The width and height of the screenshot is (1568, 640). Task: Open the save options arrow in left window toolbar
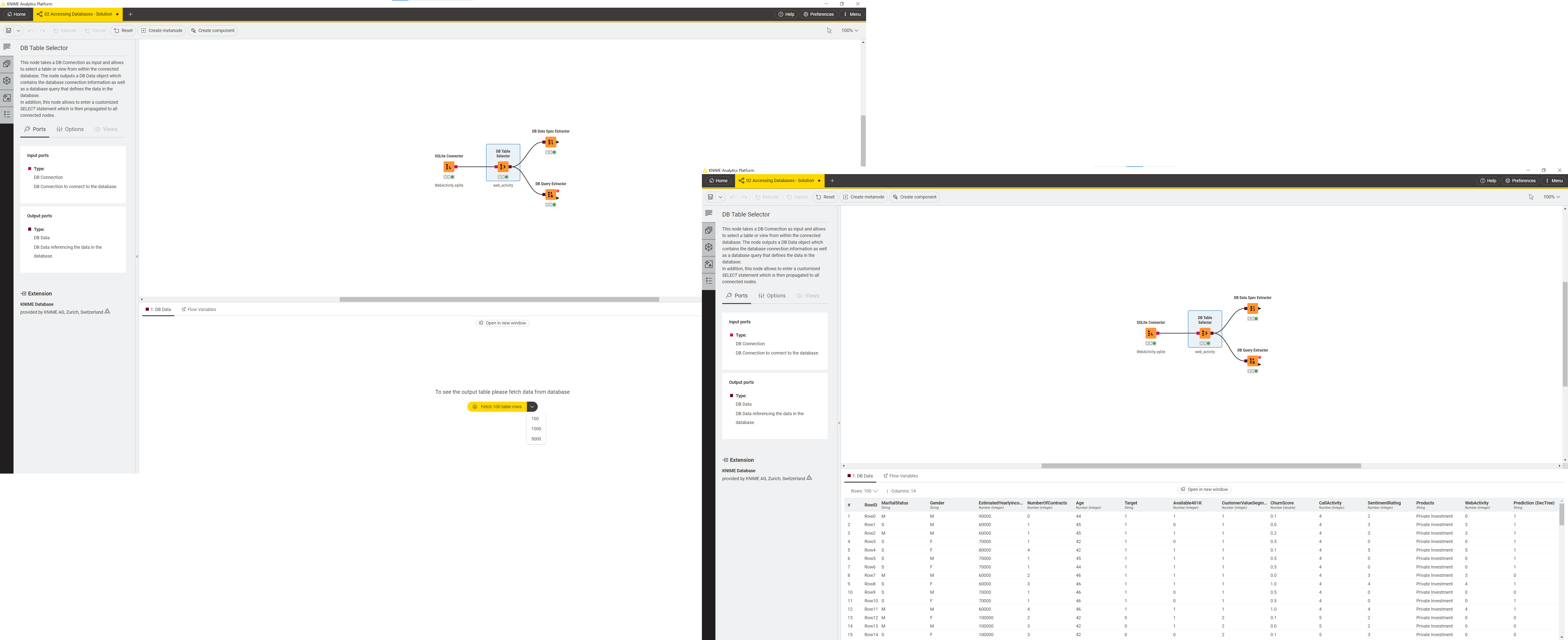[x=18, y=30]
